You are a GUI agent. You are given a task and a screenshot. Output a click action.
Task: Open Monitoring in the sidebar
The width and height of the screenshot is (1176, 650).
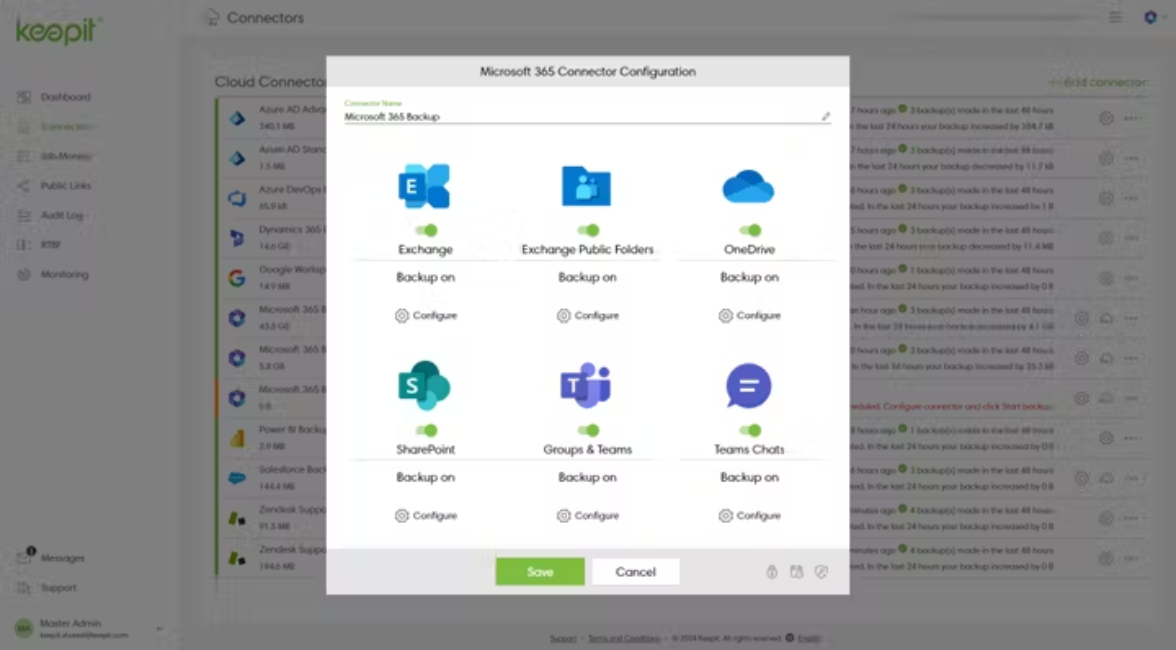pyautogui.click(x=53, y=274)
